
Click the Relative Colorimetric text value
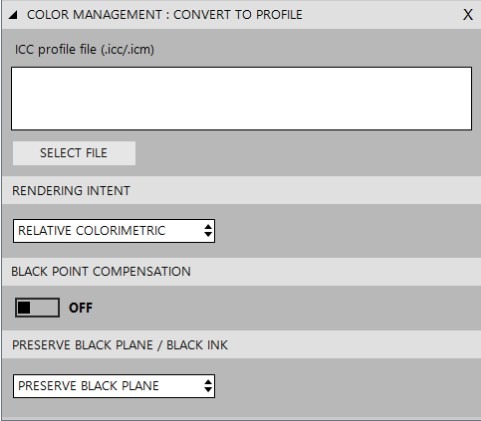(x=92, y=231)
